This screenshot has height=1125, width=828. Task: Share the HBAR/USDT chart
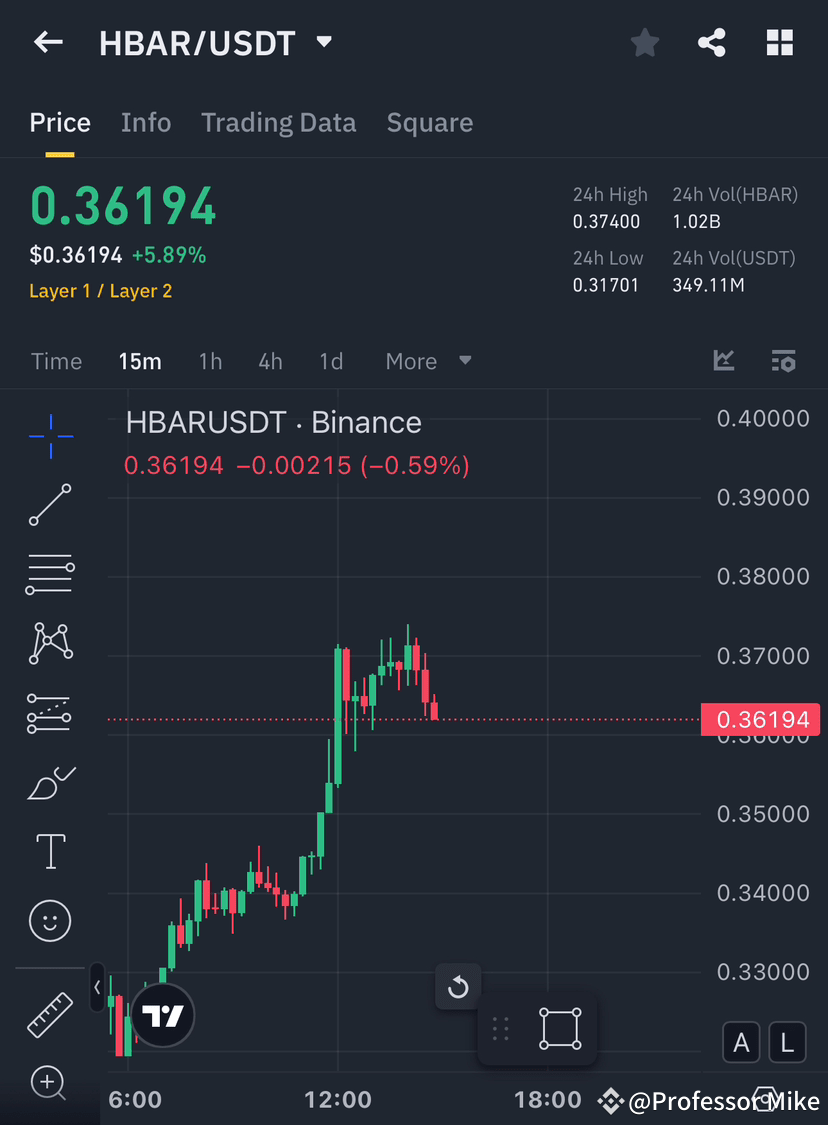point(711,42)
